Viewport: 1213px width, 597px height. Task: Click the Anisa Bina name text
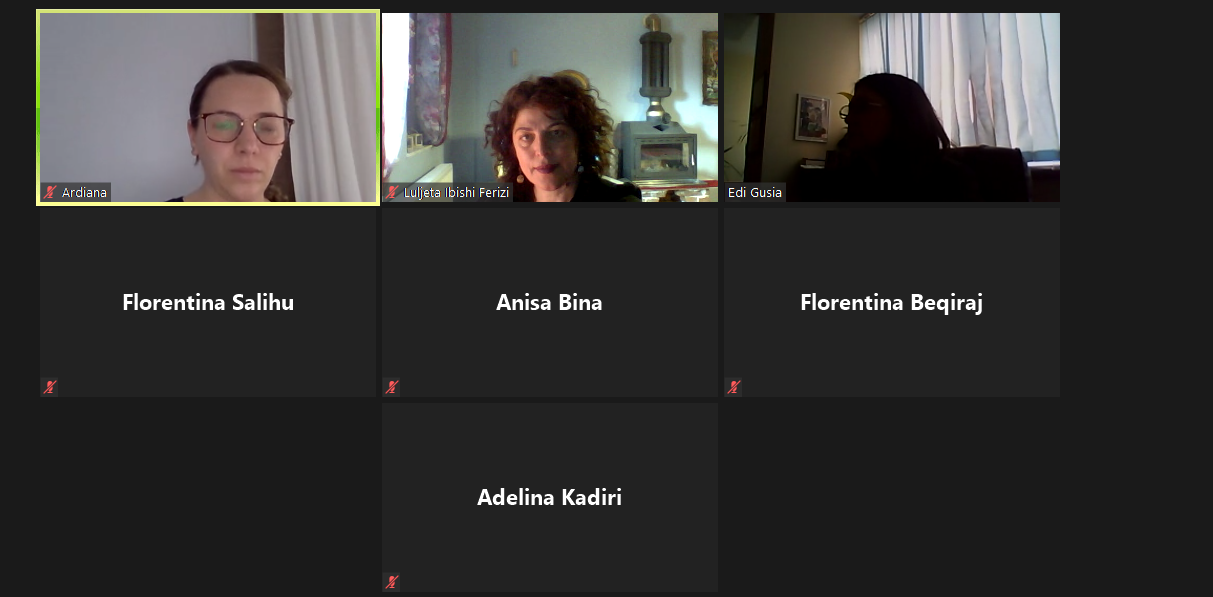549,302
